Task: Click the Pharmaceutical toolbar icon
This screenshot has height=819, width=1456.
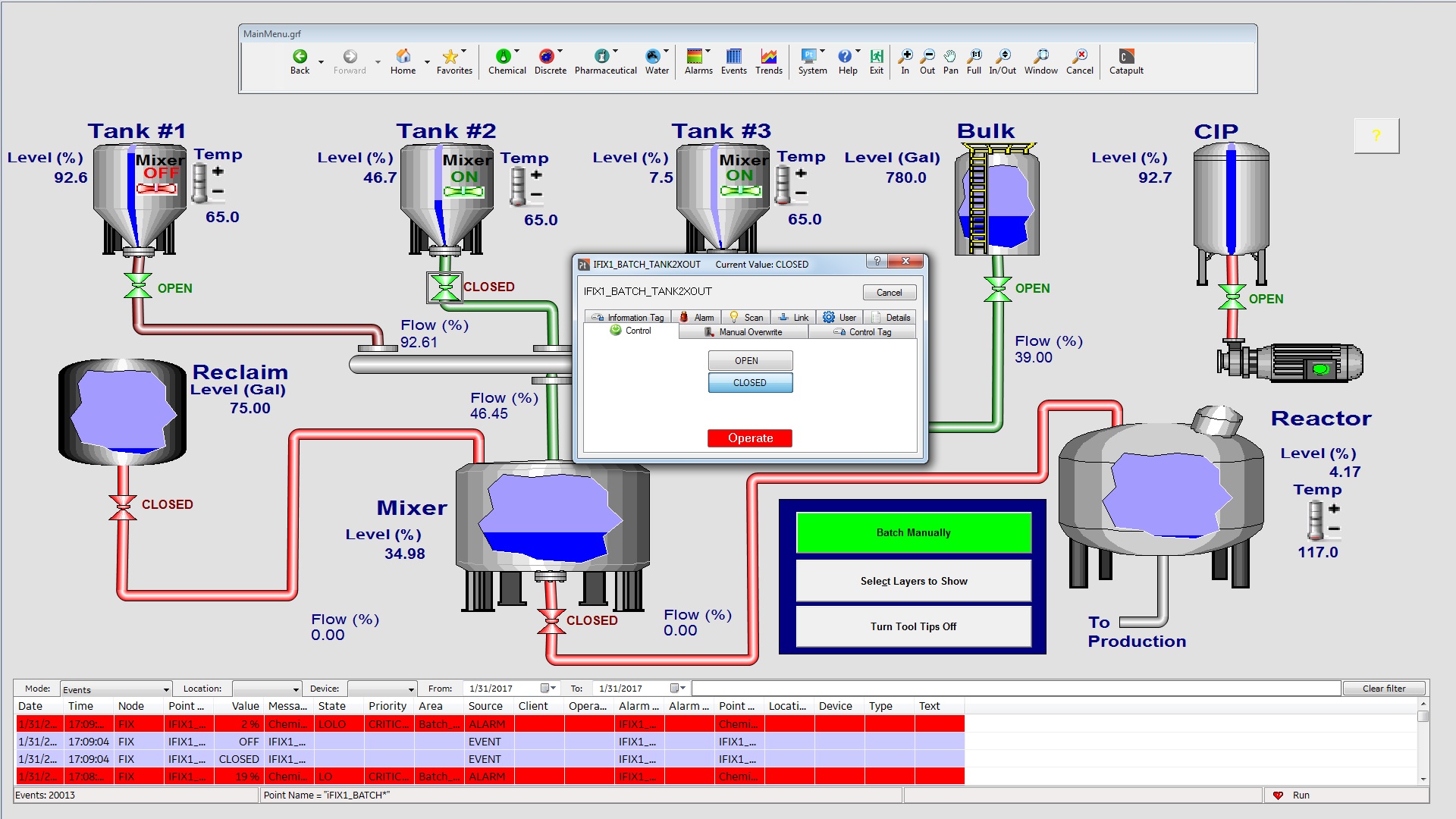Action: pos(602,57)
